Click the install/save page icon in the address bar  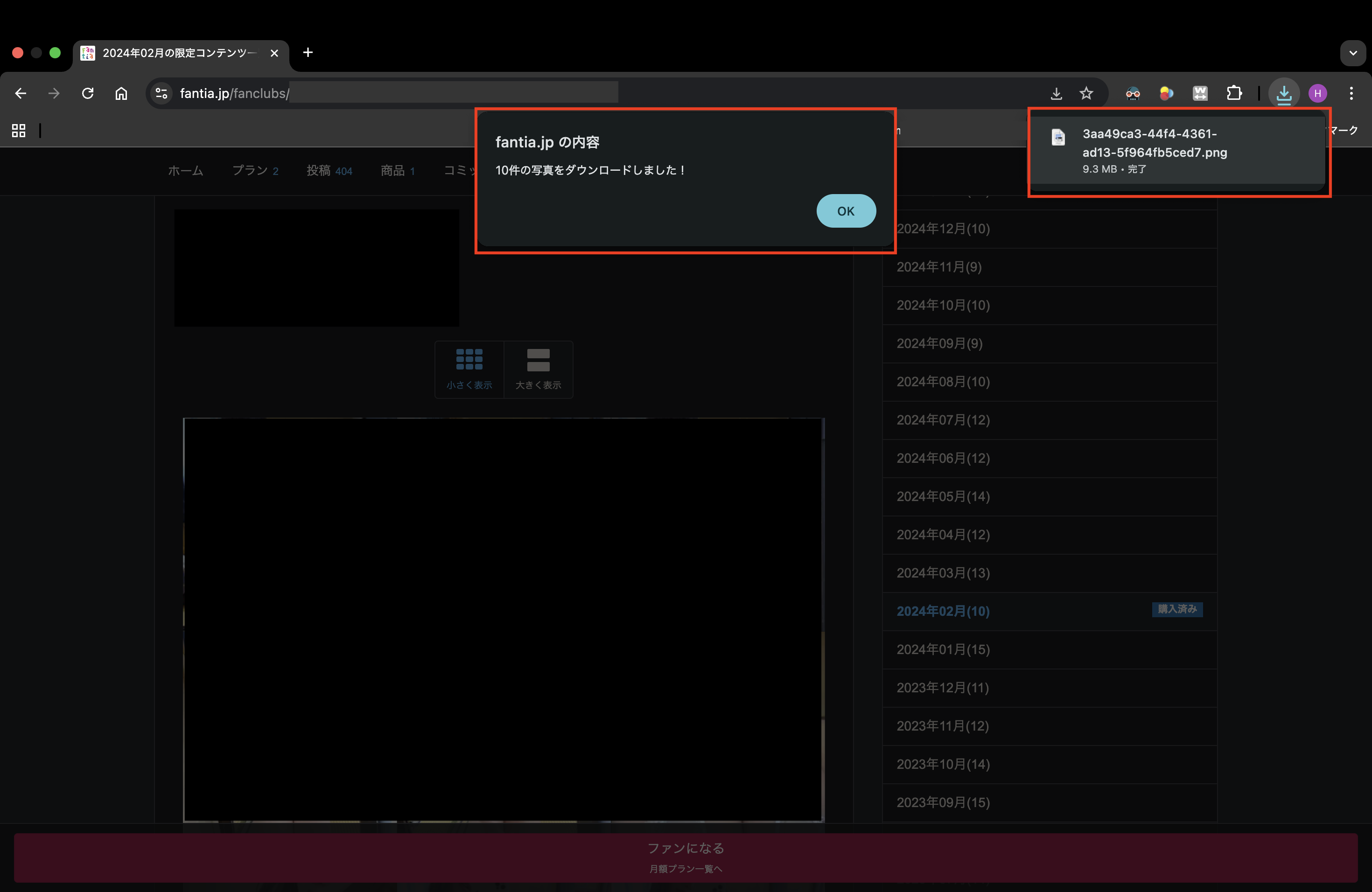click(1056, 93)
